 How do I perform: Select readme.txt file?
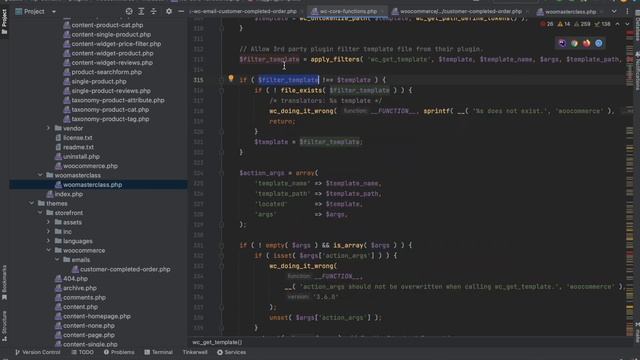[x=78, y=147]
